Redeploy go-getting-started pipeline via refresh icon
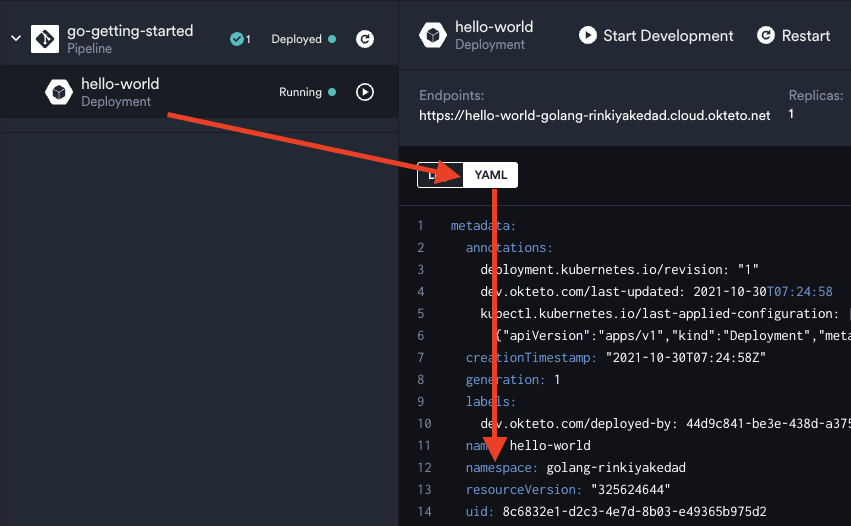 click(x=365, y=39)
